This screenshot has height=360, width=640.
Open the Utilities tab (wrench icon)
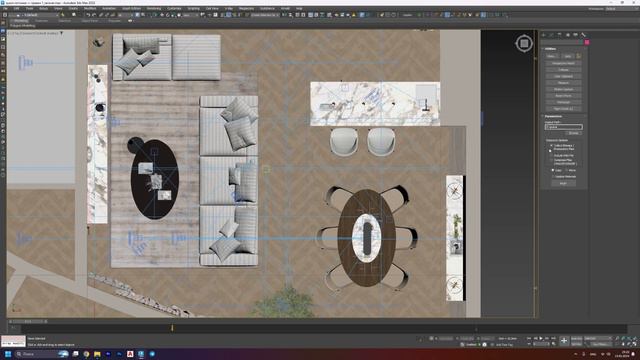coord(583,35)
